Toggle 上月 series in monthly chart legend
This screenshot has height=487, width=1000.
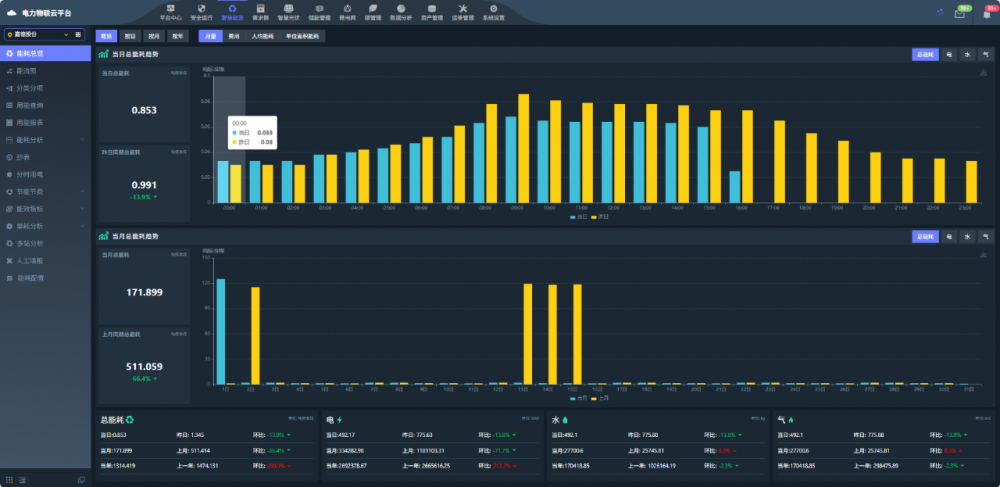pyautogui.click(x=600, y=397)
